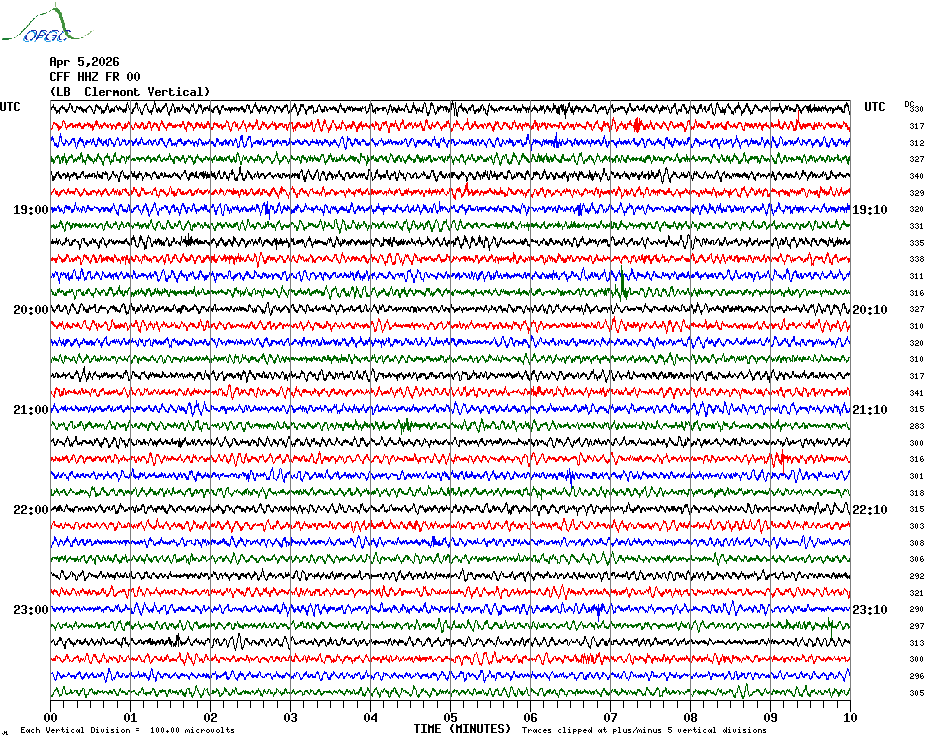Click the "19:00" time label at the left
This screenshot has height=744, width=930.
click(30, 210)
